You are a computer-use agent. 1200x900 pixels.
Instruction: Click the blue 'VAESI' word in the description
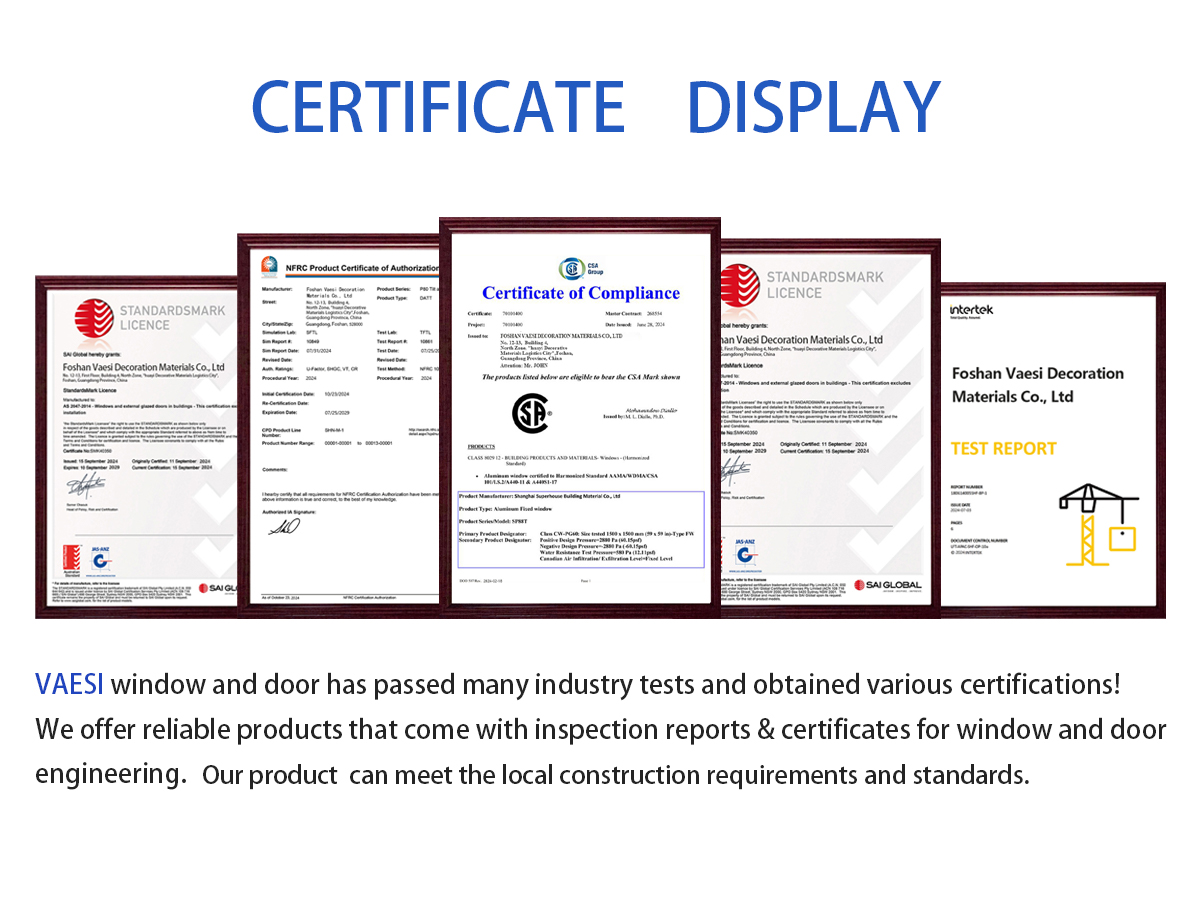(x=70, y=685)
